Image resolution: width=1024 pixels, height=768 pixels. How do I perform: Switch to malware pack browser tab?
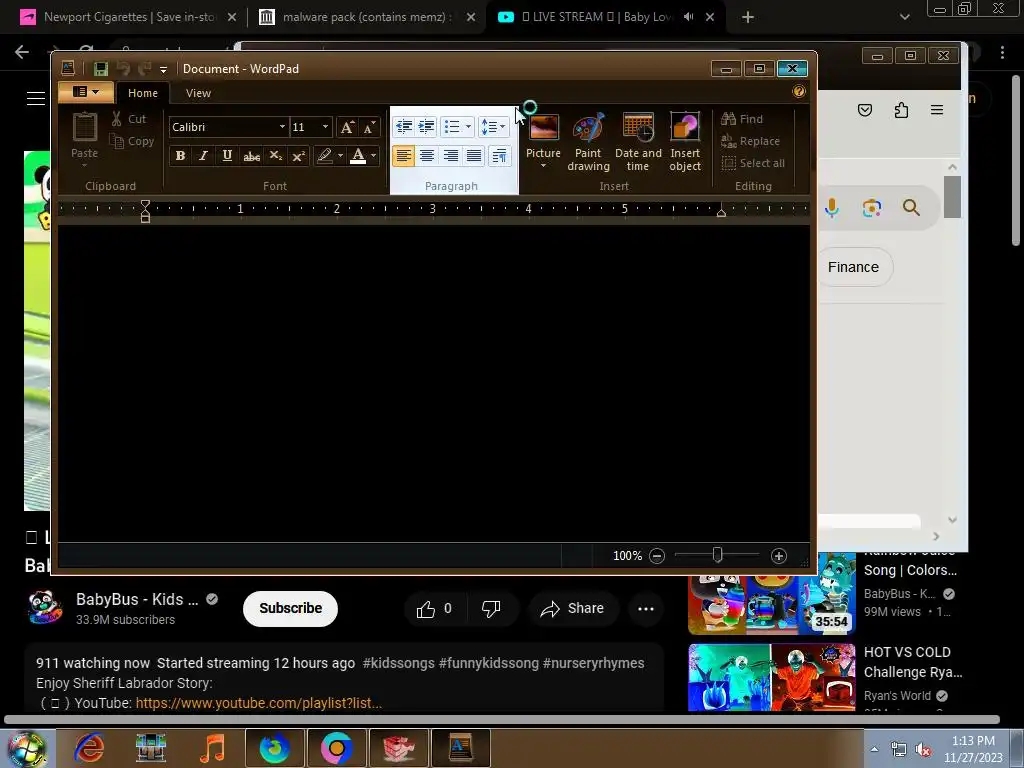[x=367, y=17]
